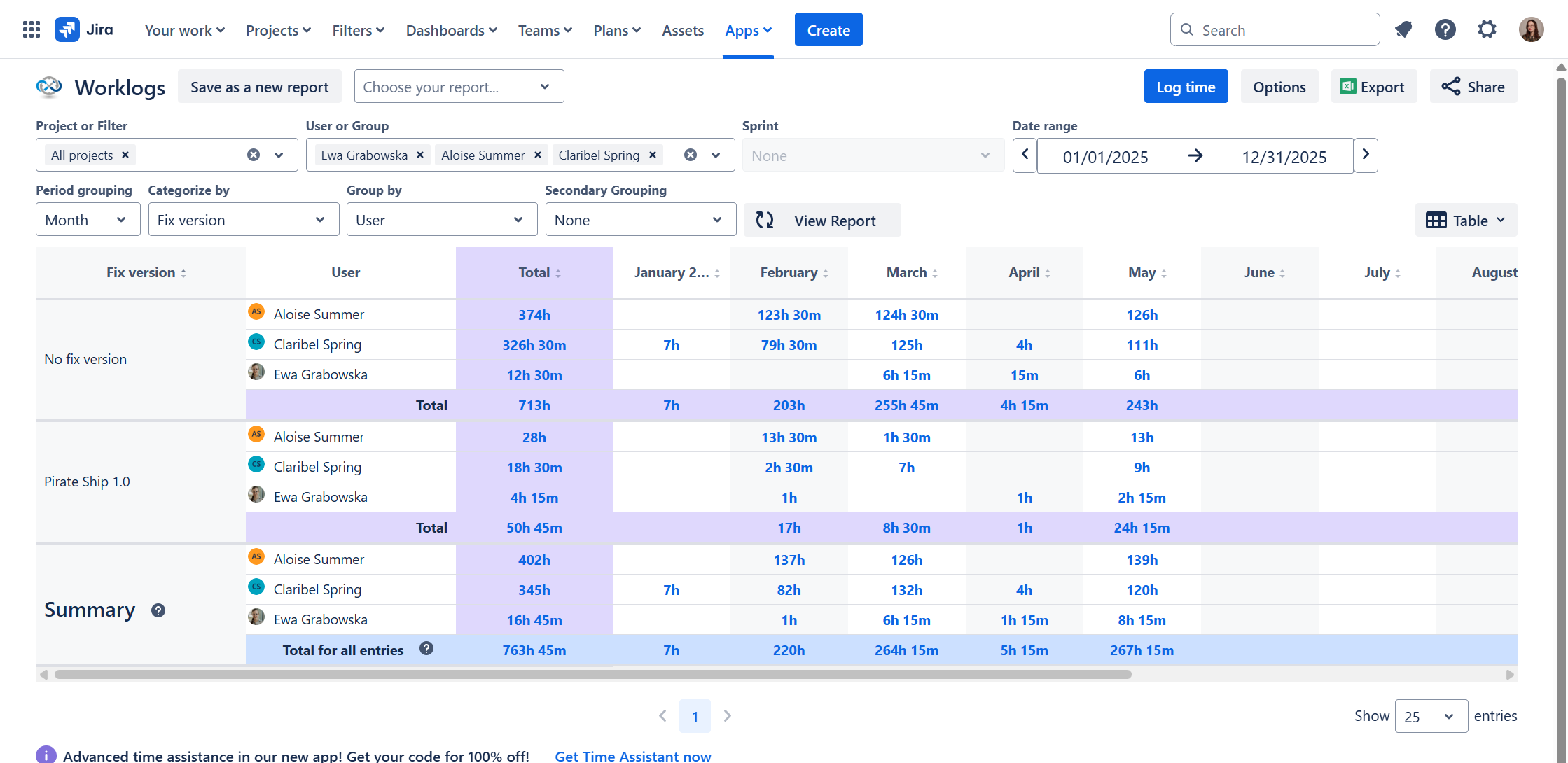
Task: Open the Categorize by Fix version dropdown
Action: (243, 220)
